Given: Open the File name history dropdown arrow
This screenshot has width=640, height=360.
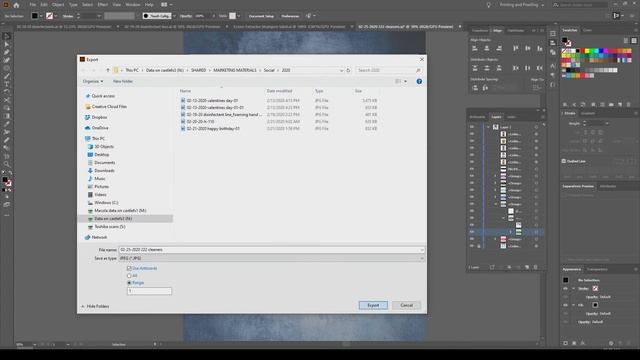Looking at the screenshot, I should tap(422, 250).
